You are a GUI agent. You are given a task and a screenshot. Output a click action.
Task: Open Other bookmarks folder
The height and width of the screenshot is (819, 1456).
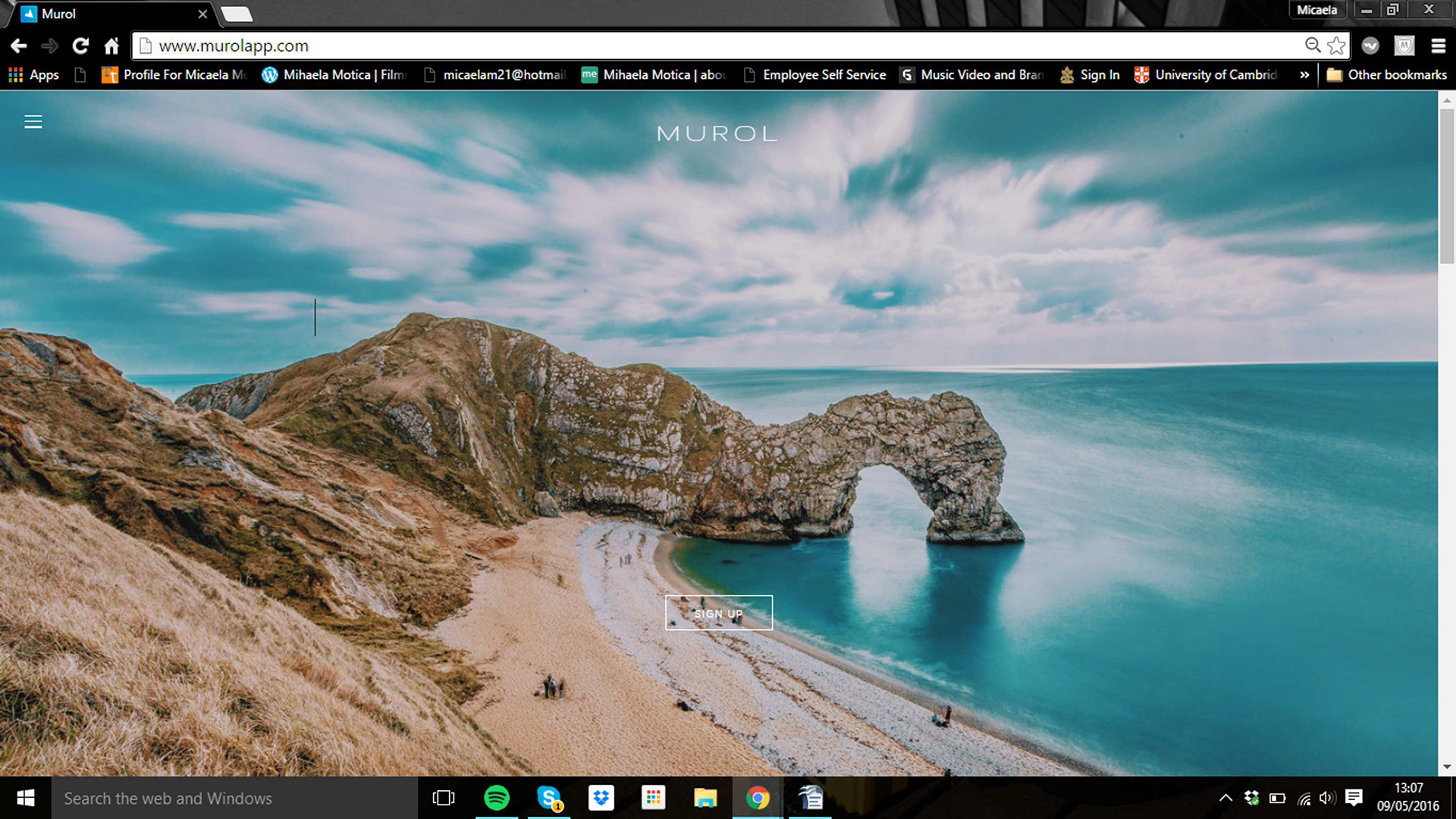(x=1387, y=75)
